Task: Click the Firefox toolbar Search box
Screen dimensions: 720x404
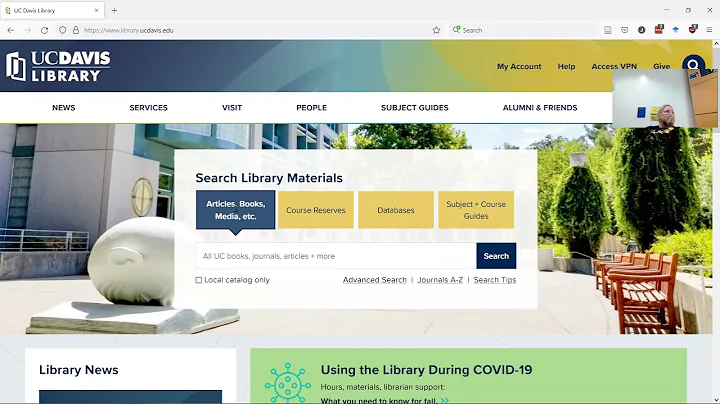Action: click(522, 30)
